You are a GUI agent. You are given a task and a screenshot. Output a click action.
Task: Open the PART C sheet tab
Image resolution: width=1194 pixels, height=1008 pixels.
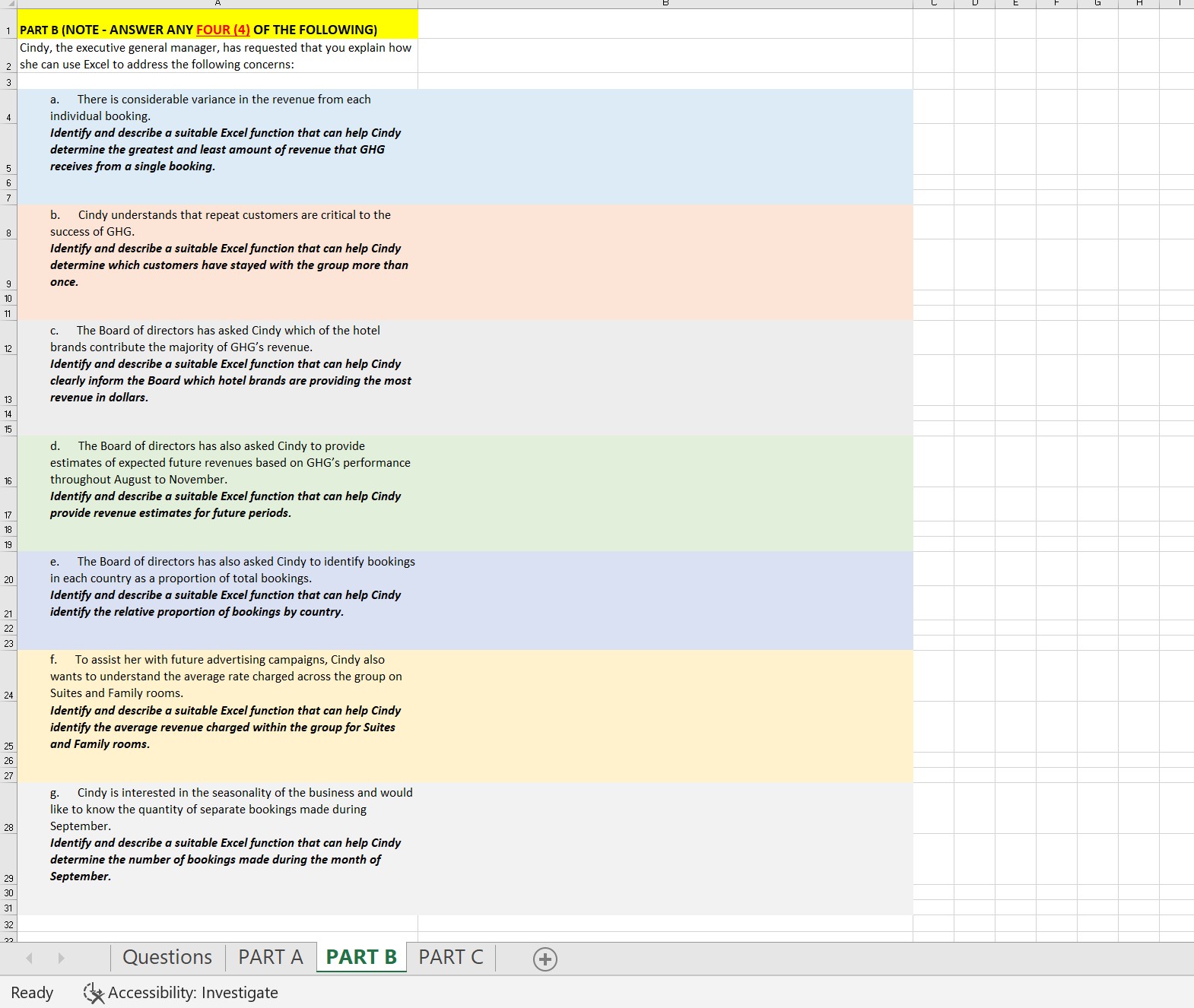451,957
